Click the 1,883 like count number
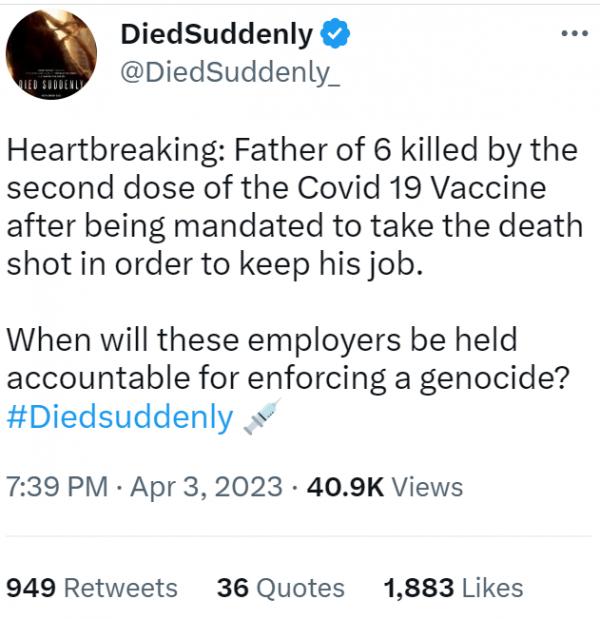 419,588
